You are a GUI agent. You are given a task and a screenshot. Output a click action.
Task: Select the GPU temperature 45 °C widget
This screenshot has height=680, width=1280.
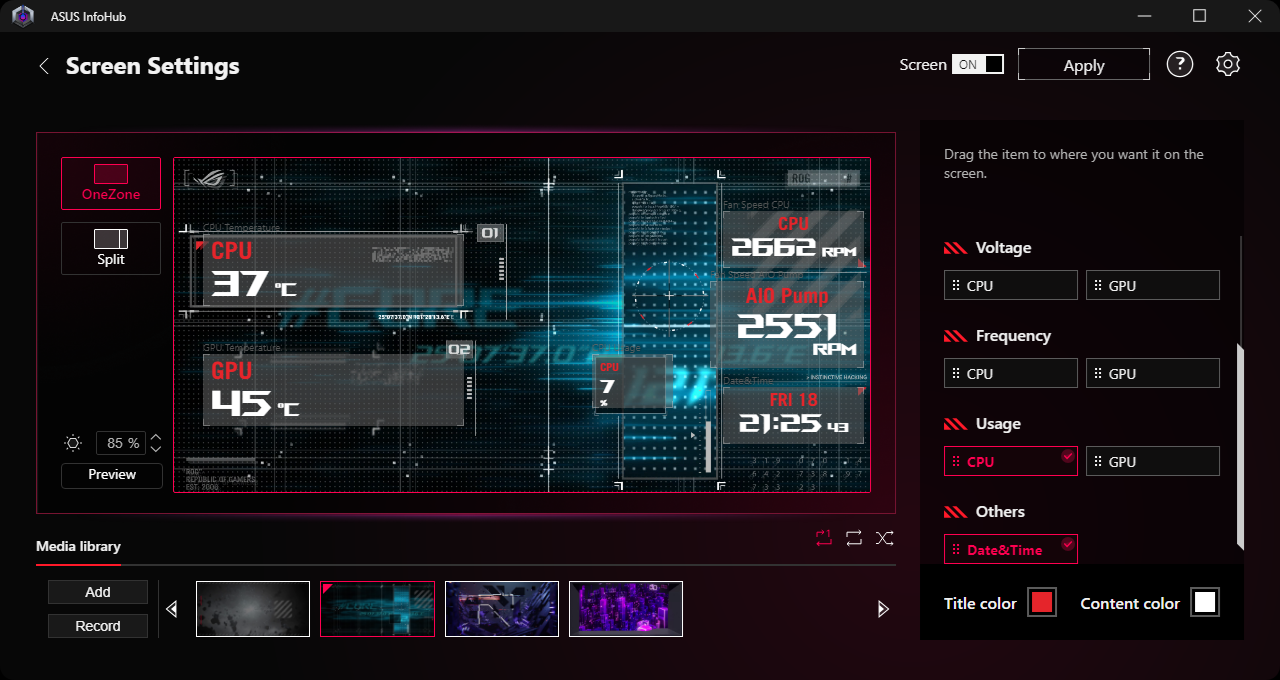point(333,390)
